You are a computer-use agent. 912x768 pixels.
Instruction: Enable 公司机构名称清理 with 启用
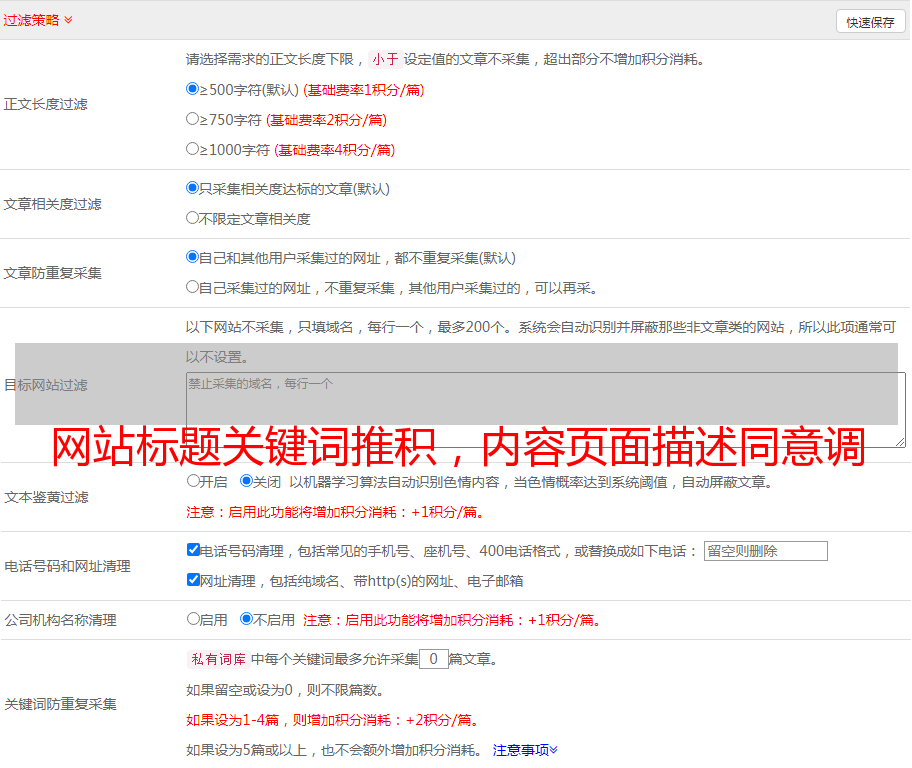[x=193, y=619]
